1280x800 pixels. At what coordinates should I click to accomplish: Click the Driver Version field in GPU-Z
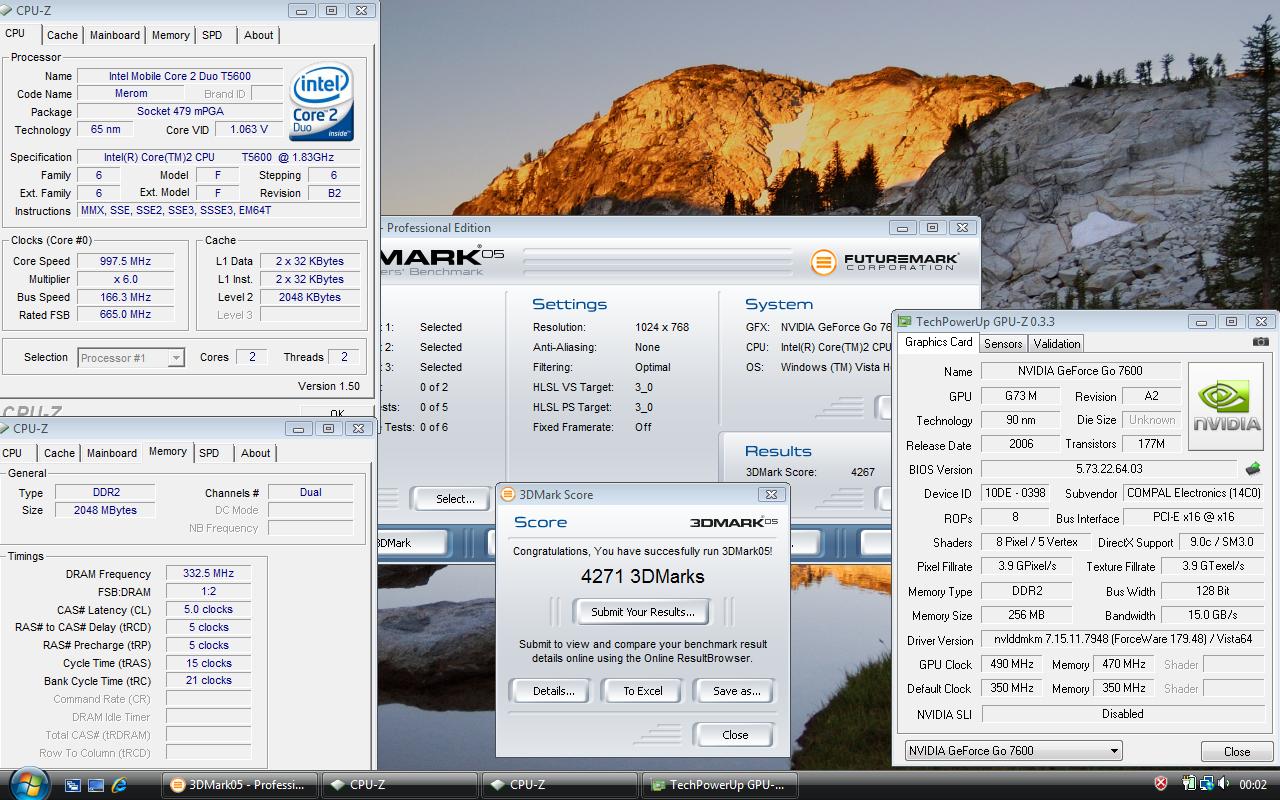click(x=1122, y=639)
